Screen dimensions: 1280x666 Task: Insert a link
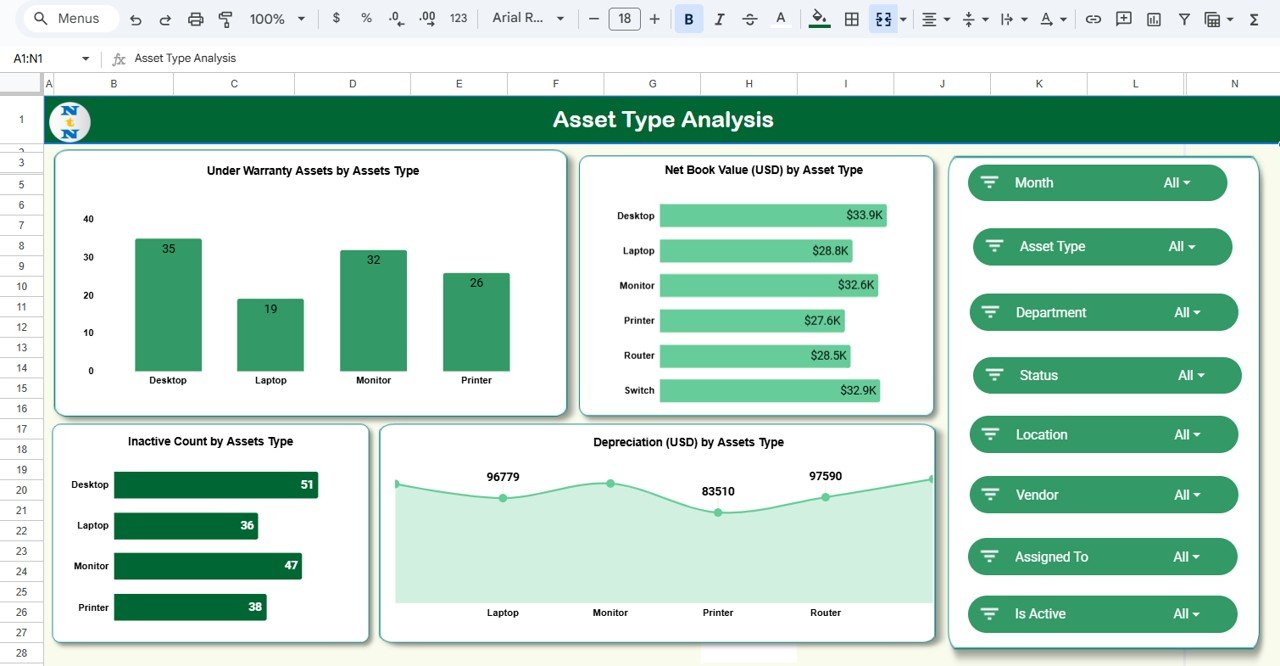[1092, 18]
